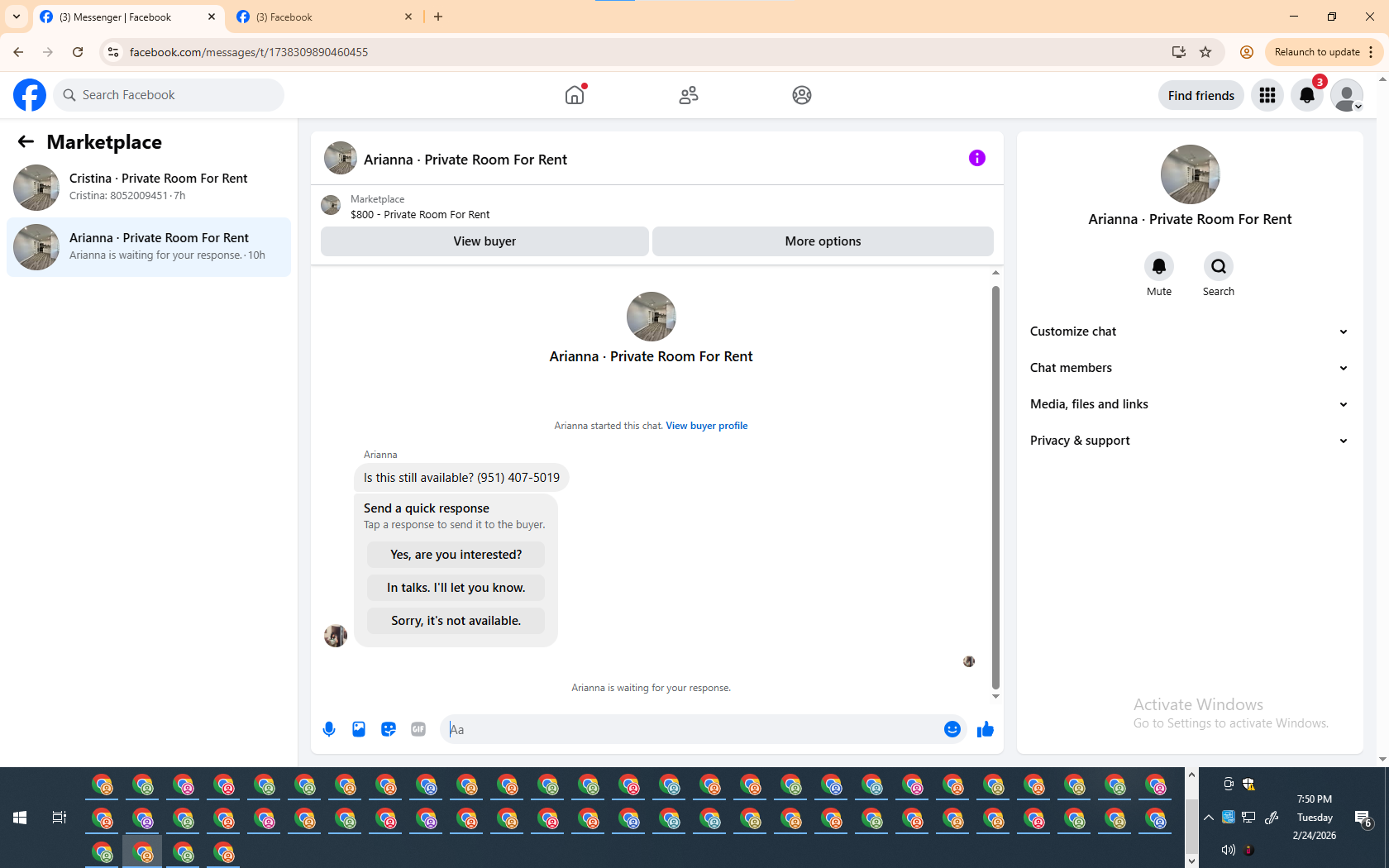This screenshot has width=1389, height=868.
Task: Open conversation information purple icon
Action: (977, 158)
